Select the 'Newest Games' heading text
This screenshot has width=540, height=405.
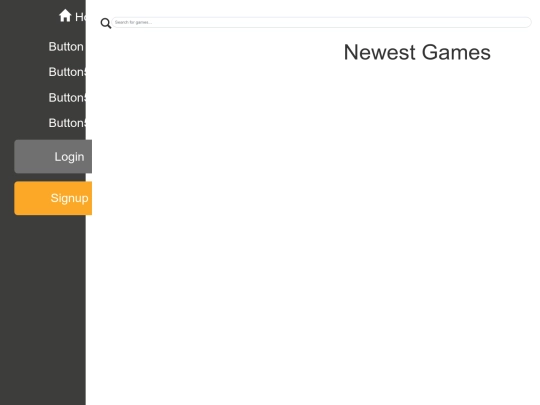(x=417, y=52)
